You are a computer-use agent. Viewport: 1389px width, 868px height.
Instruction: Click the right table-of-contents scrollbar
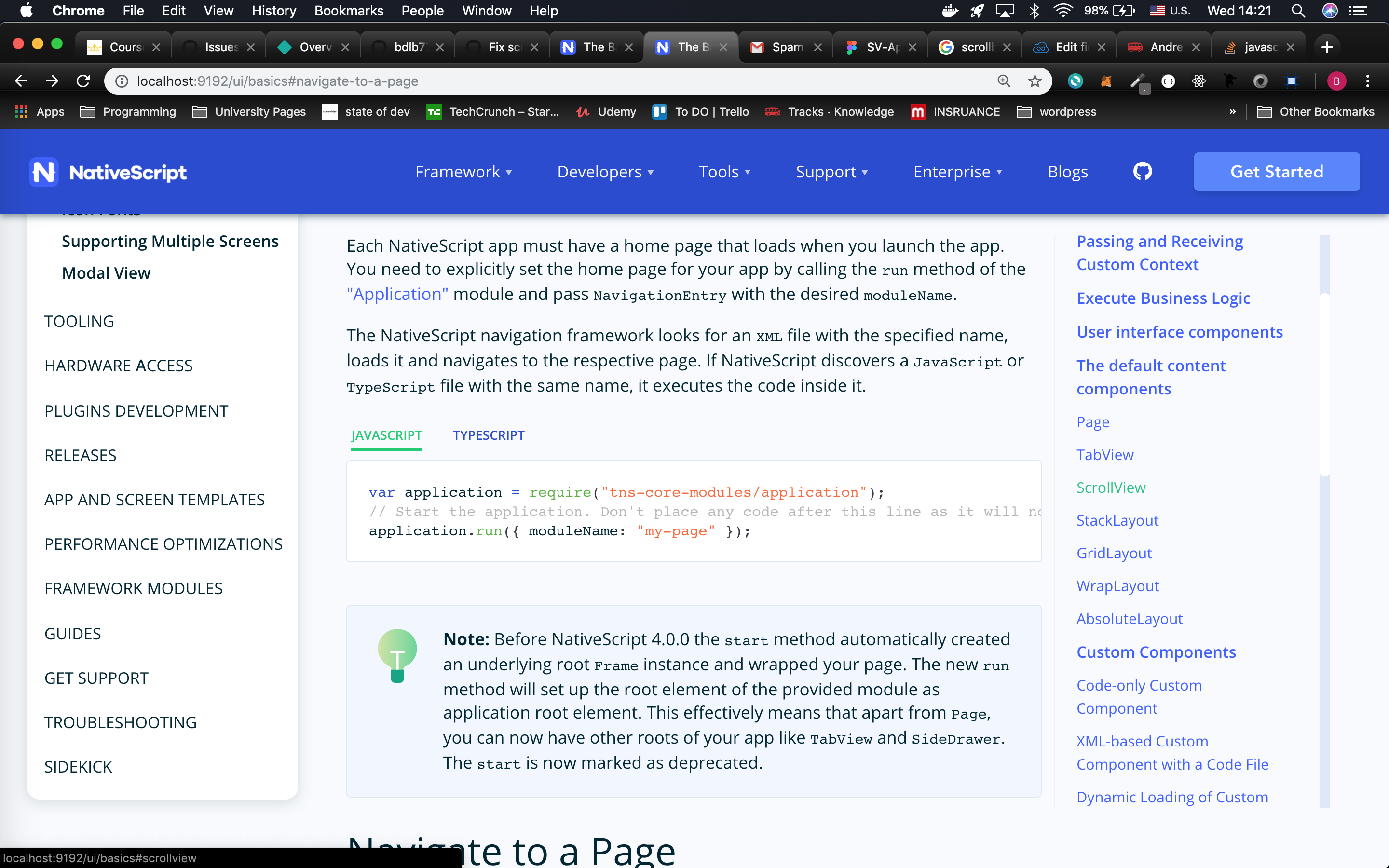click(1324, 385)
